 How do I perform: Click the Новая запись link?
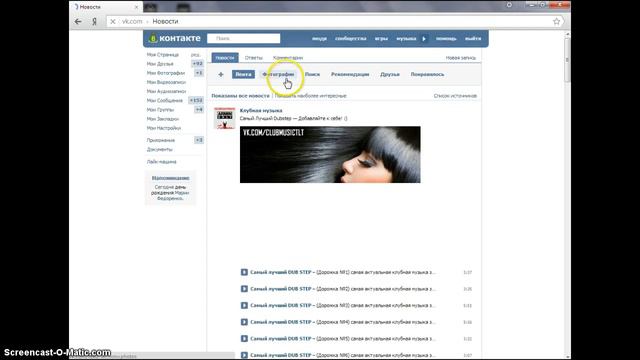coord(461,58)
